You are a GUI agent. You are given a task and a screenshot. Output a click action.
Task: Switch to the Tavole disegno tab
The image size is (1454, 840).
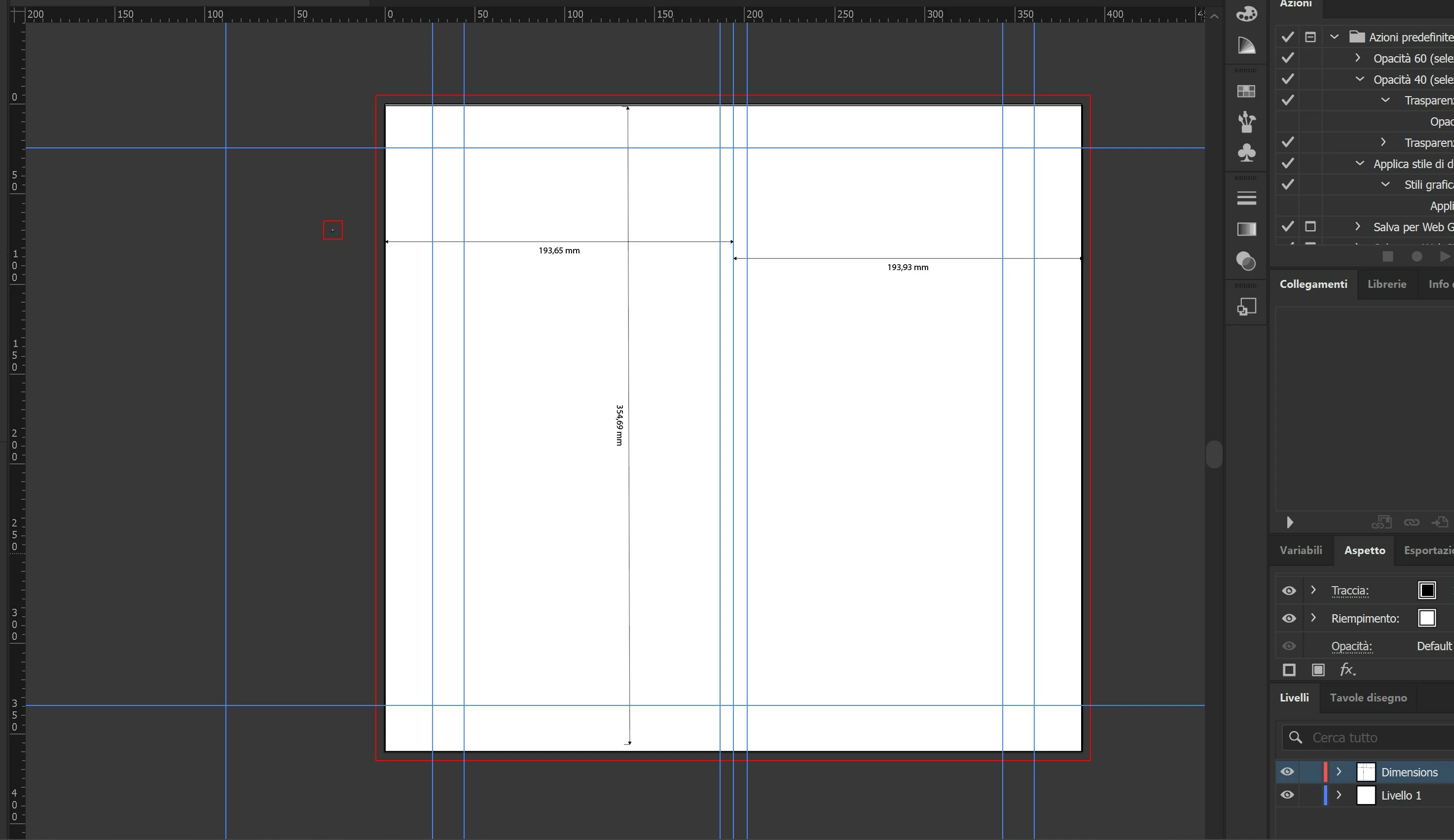click(x=1368, y=698)
